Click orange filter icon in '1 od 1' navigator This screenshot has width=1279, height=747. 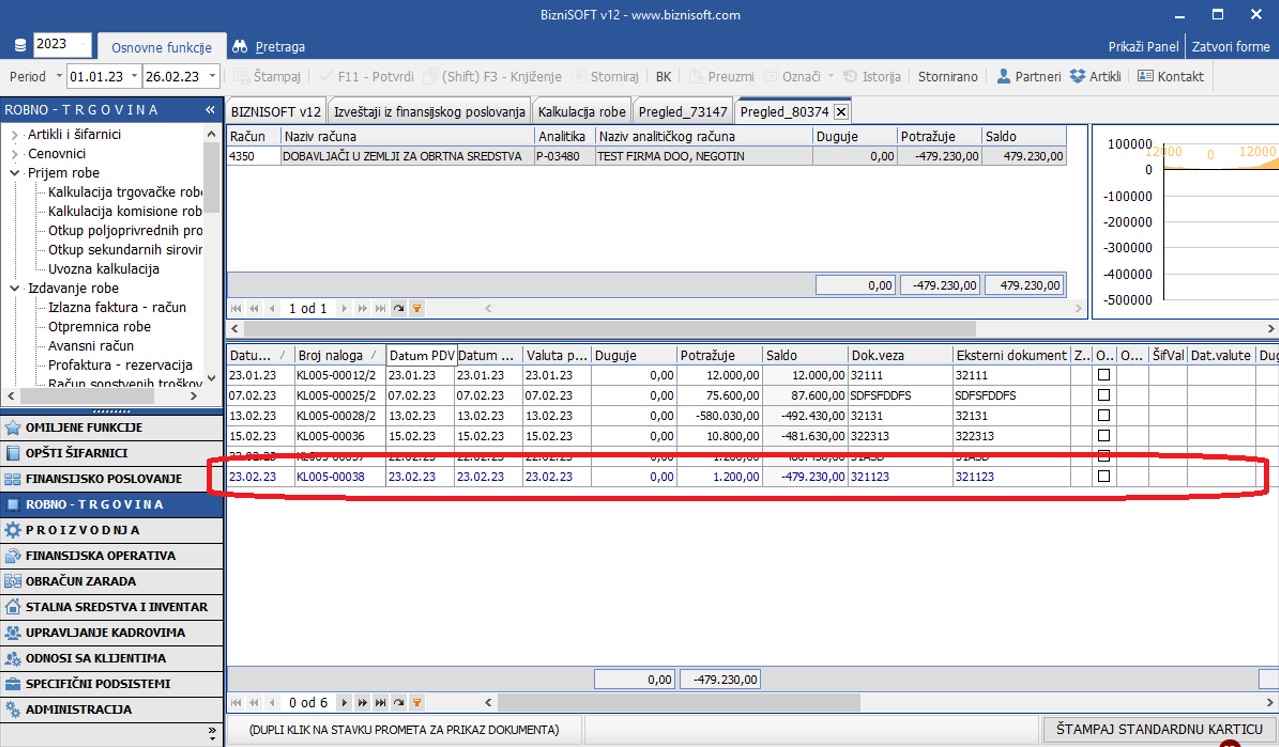click(x=417, y=309)
